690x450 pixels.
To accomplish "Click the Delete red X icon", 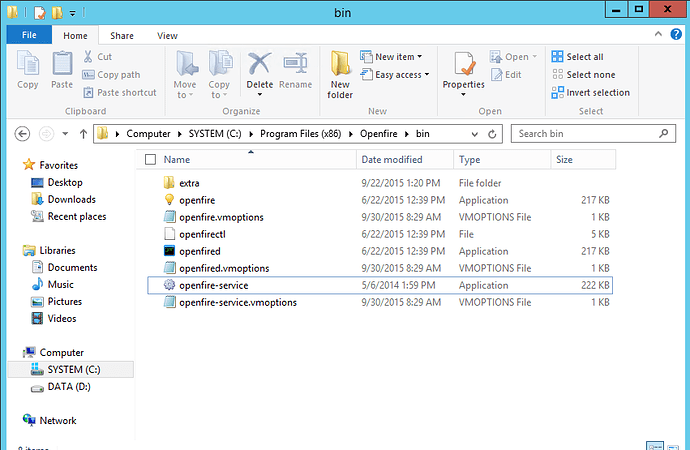I will [x=260, y=64].
